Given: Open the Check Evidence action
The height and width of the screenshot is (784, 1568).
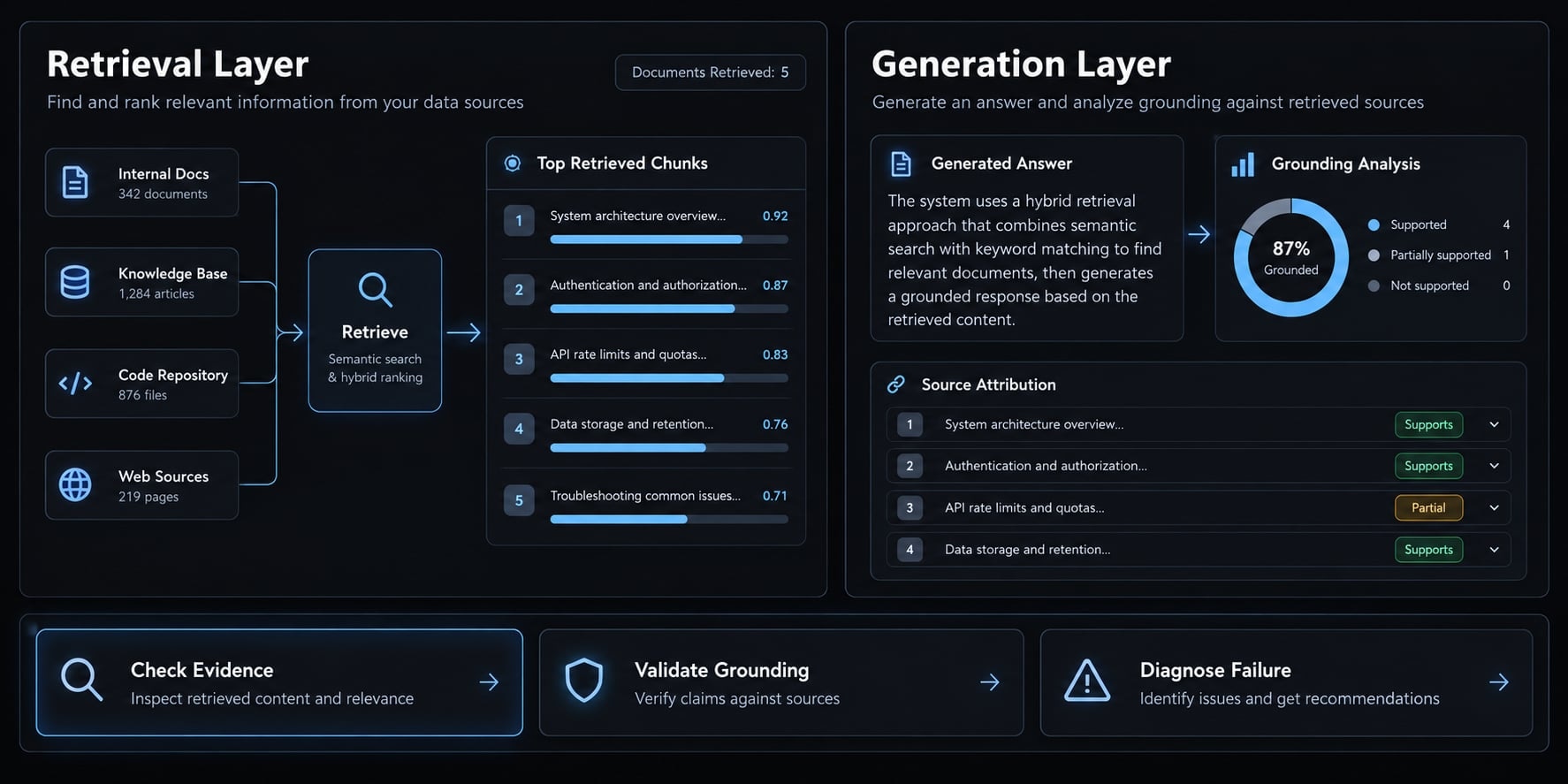Looking at the screenshot, I should coord(279,682).
